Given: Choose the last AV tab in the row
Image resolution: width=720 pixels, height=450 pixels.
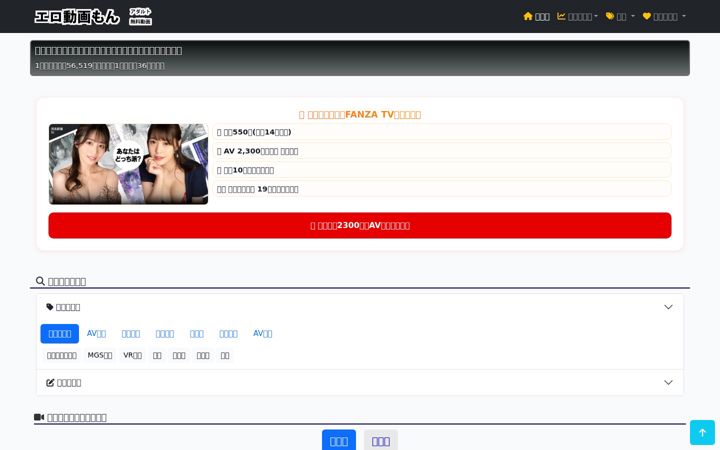Looking at the screenshot, I should tap(263, 334).
